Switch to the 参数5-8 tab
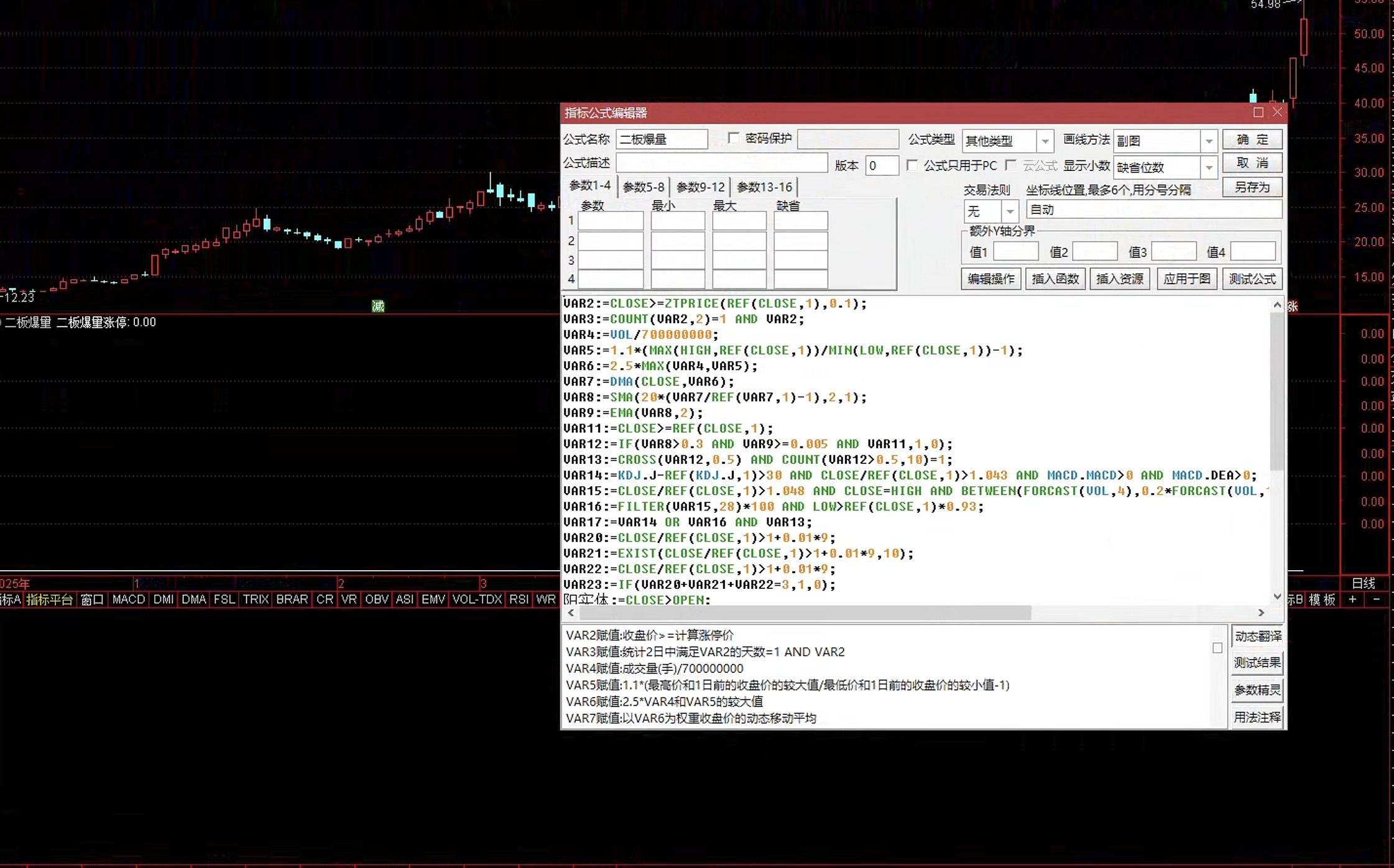 click(x=644, y=187)
